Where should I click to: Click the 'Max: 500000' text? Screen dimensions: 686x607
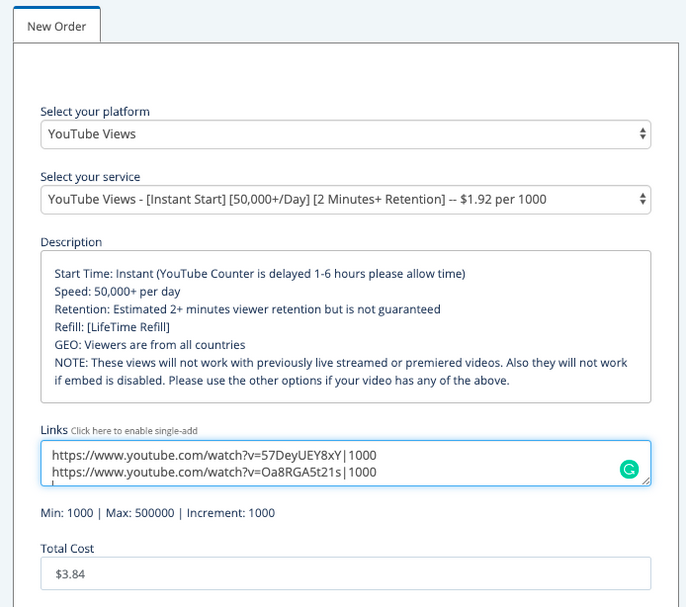140,513
